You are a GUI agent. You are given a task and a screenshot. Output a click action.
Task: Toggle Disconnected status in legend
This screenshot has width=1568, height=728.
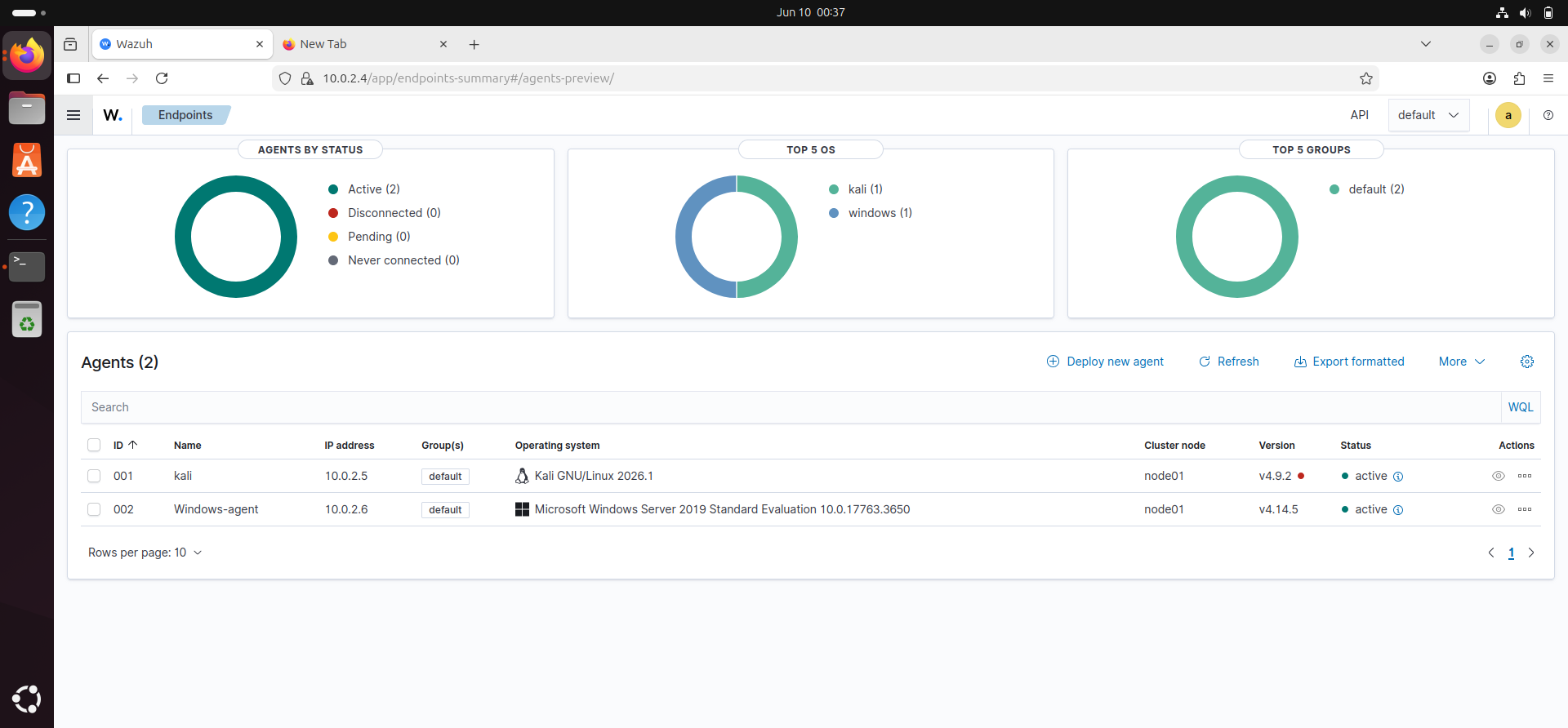click(x=385, y=213)
